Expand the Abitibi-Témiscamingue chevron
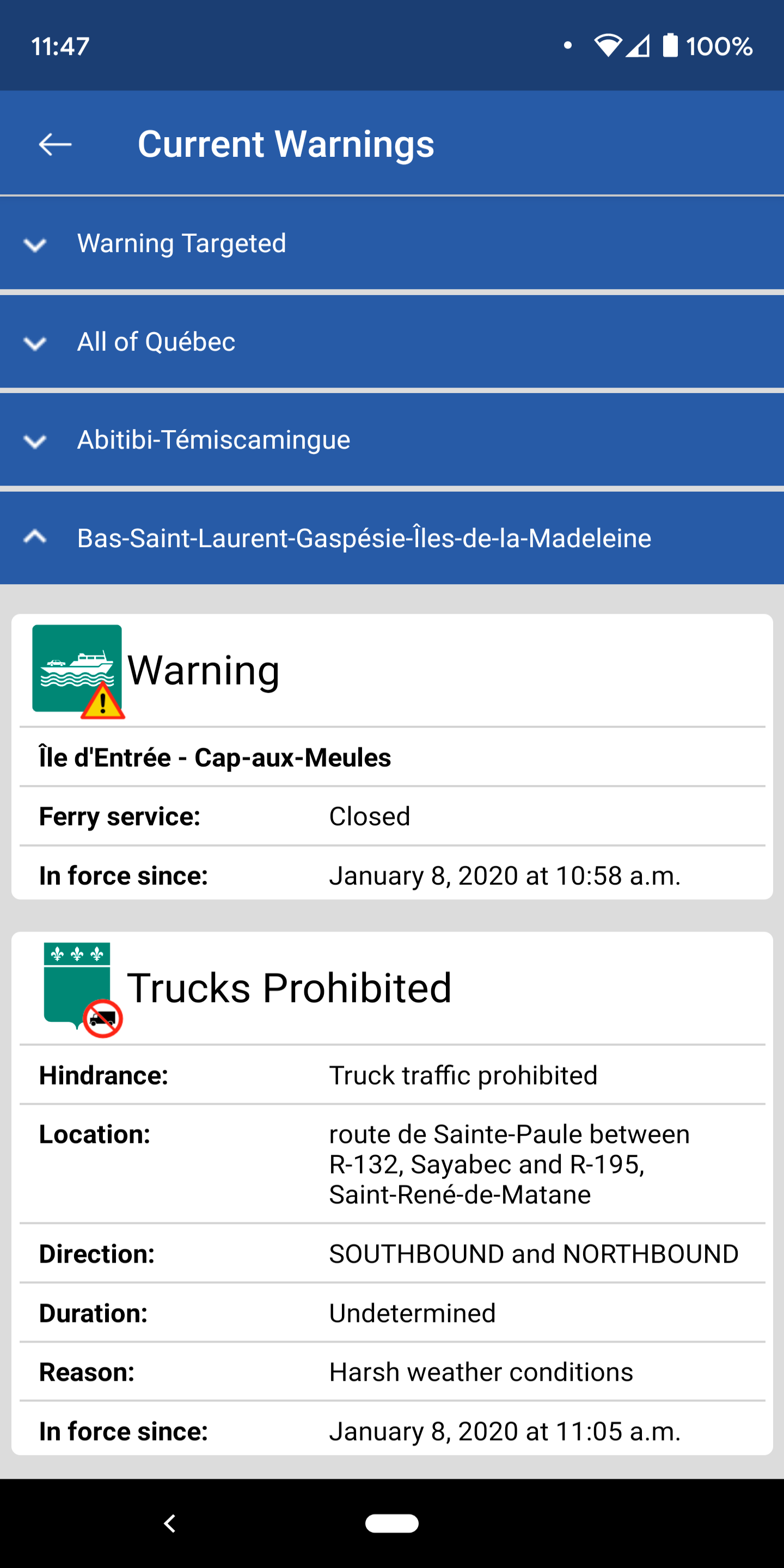 click(x=35, y=442)
